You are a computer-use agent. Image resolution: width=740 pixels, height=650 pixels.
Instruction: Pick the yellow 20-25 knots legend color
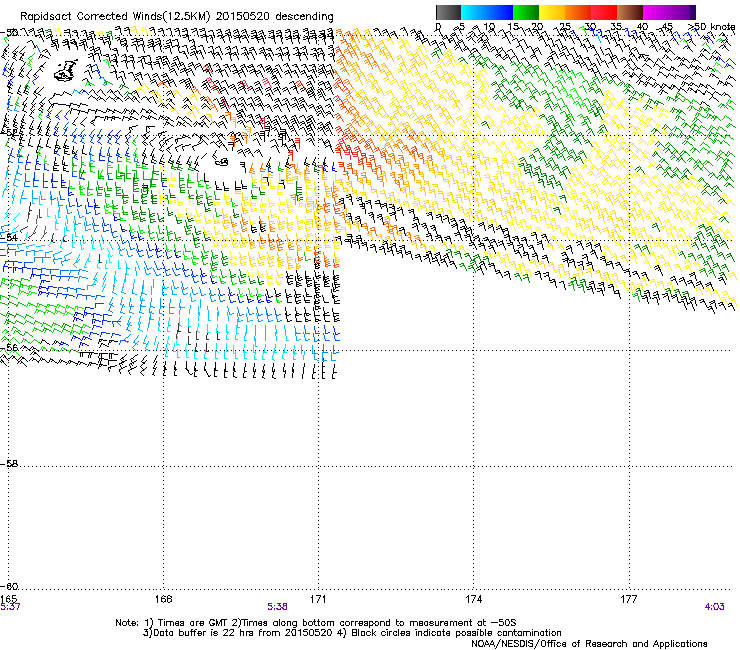pyautogui.click(x=552, y=12)
